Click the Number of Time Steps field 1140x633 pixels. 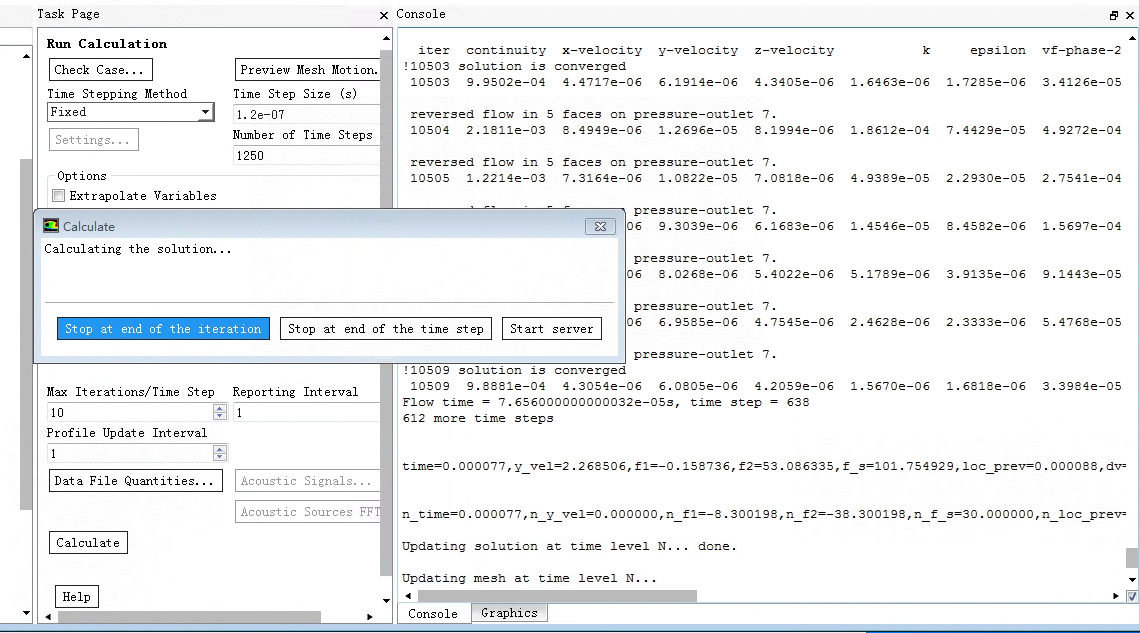tap(305, 155)
